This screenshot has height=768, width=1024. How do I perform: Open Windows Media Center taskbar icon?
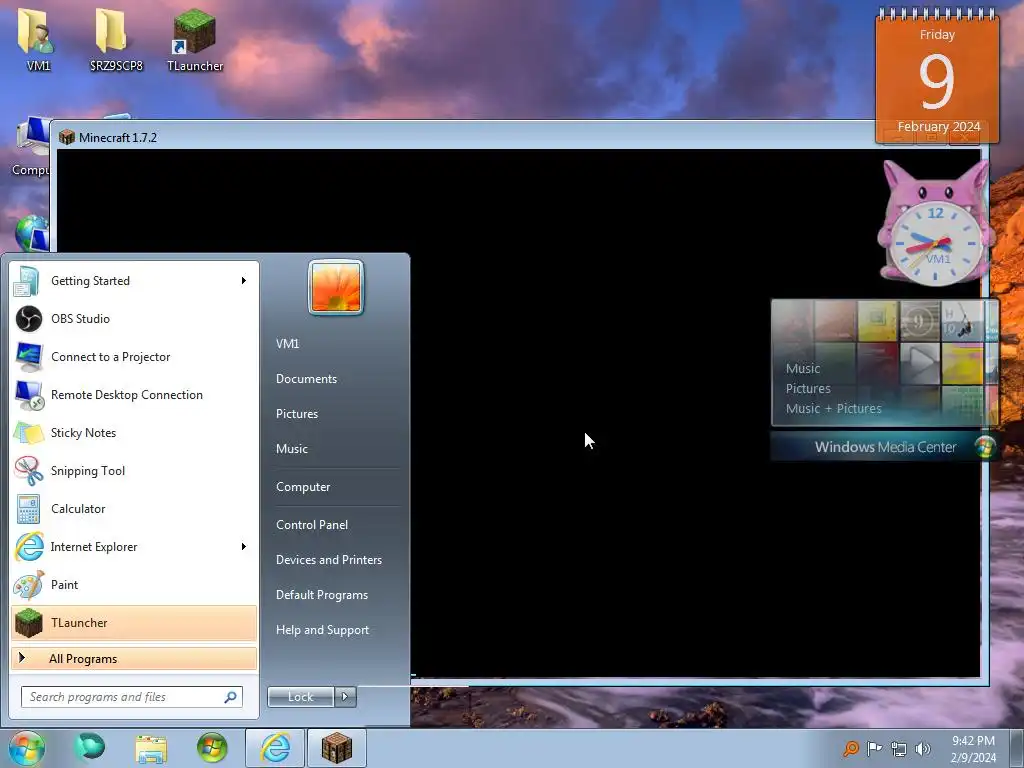tap(212, 748)
